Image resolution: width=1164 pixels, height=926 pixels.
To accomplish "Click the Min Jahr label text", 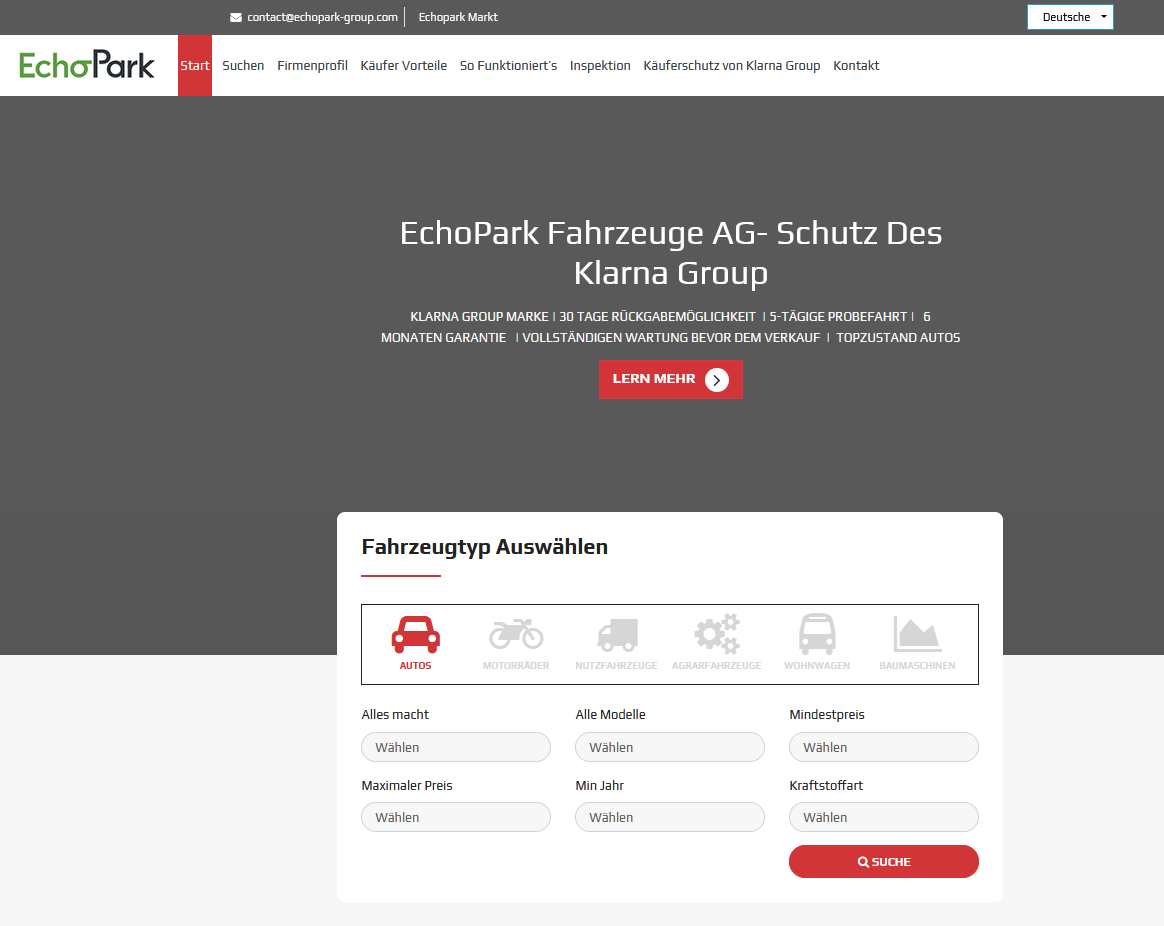I will [x=599, y=785].
